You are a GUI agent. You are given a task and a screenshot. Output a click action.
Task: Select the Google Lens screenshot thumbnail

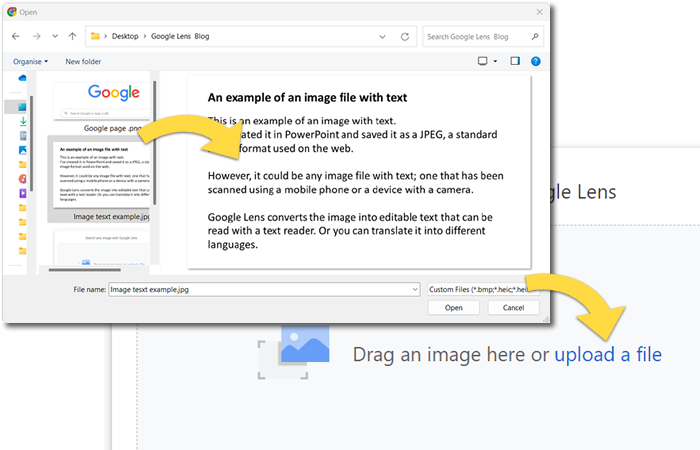pos(102,247)
